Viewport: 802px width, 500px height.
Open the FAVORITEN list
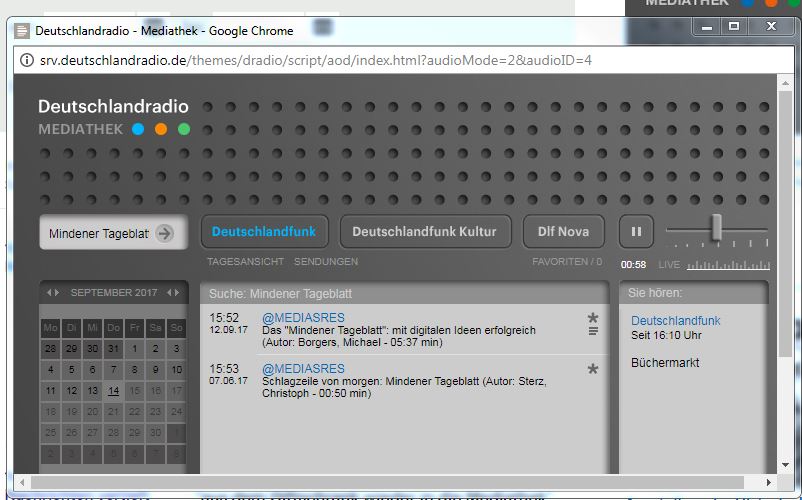pyautogui.click(x=567, y=262)
